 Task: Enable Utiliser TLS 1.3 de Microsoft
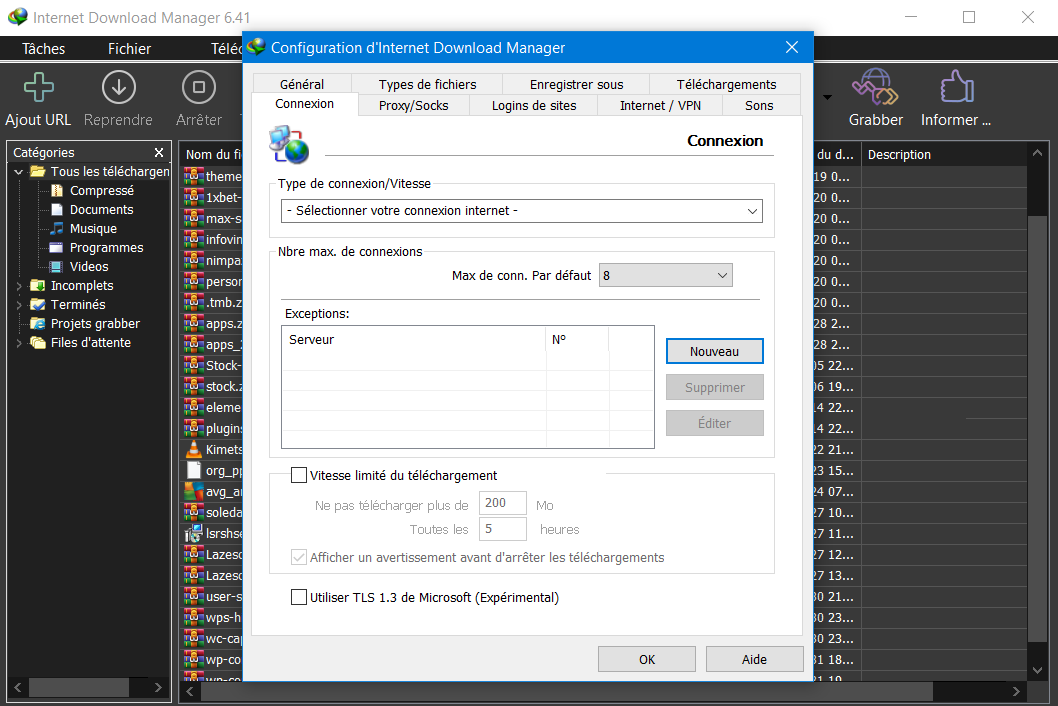click(x=299, y=597)
